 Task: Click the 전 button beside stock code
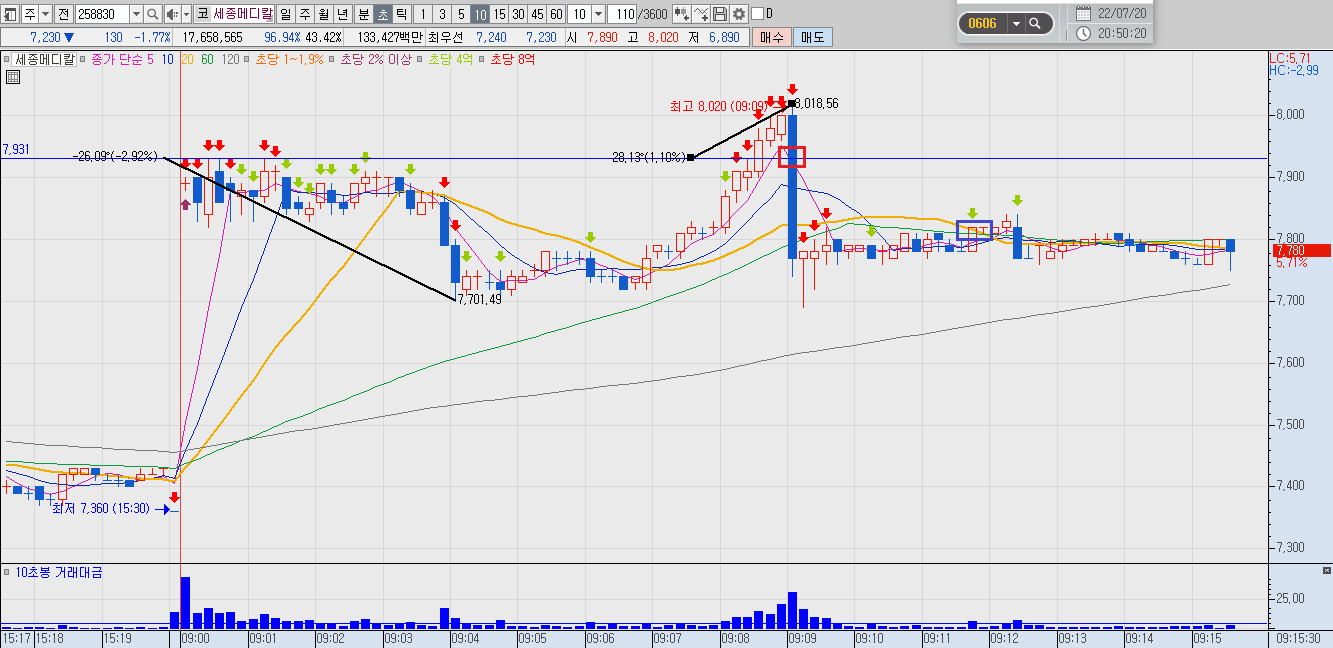(64, 14)
